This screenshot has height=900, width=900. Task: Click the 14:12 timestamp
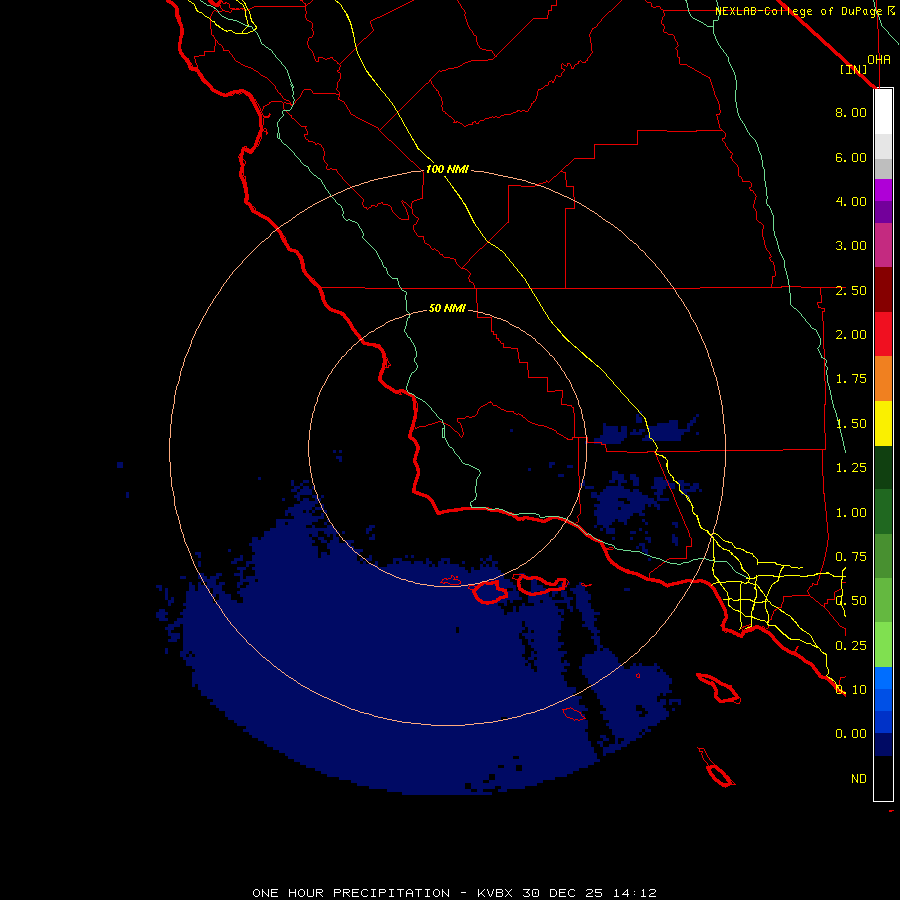(634, 893)
